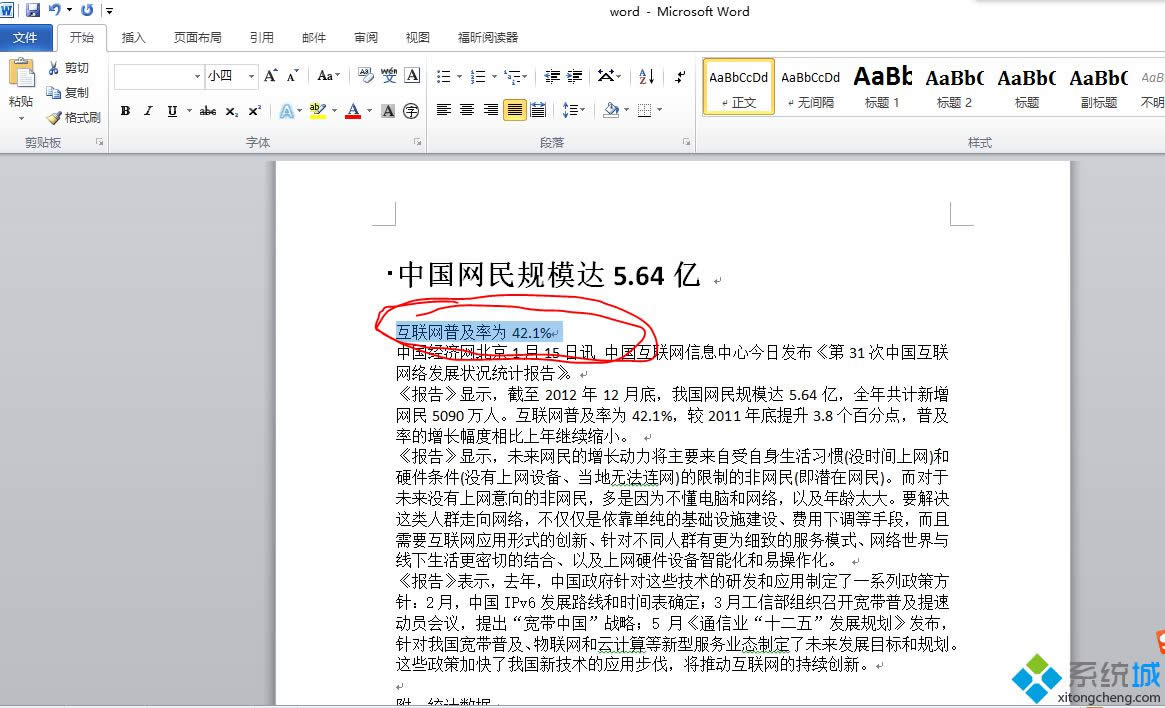The width and height of the screenshot is (1165, 708).
Task: Click the 复制 copy button
Action: [68, 92]
